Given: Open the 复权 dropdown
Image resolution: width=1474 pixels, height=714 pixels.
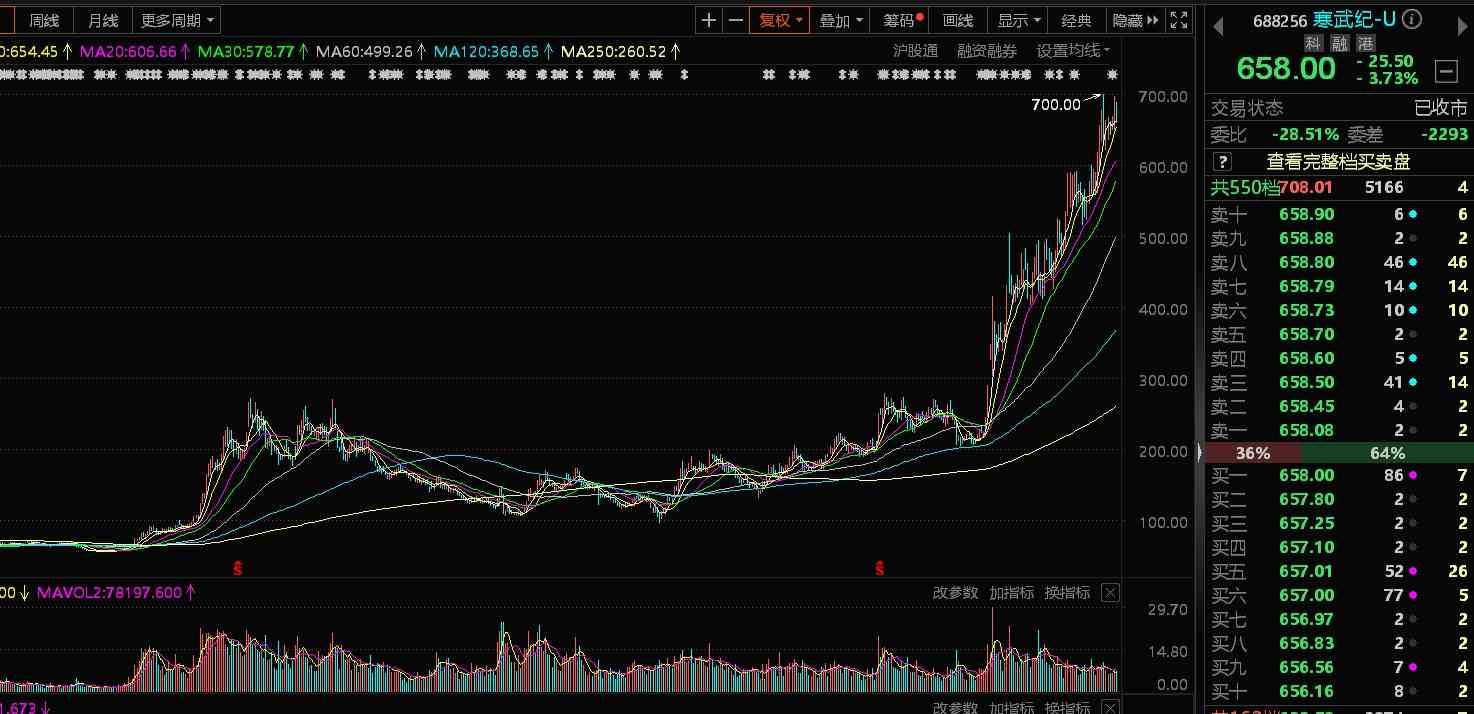Looking at the screenshot, I should tap(781, 20).
